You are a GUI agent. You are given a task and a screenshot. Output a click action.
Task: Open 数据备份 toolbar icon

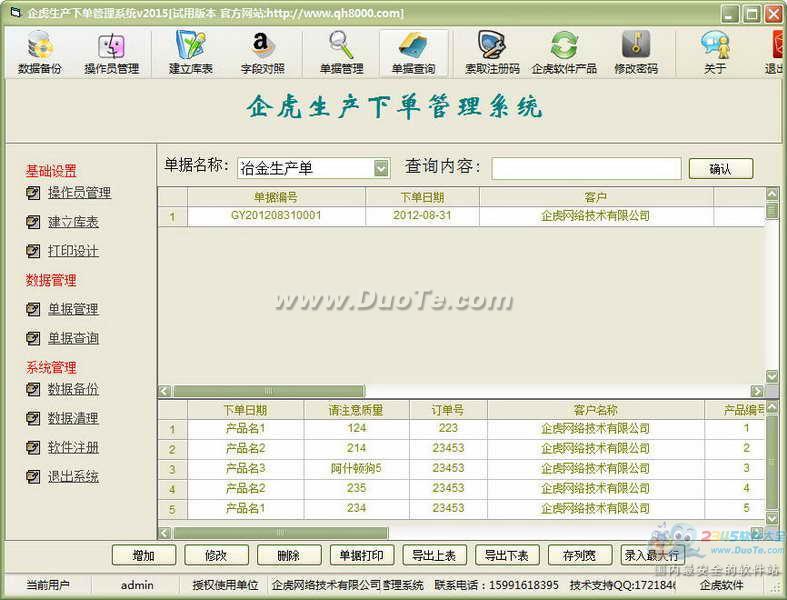click(40, 53)
